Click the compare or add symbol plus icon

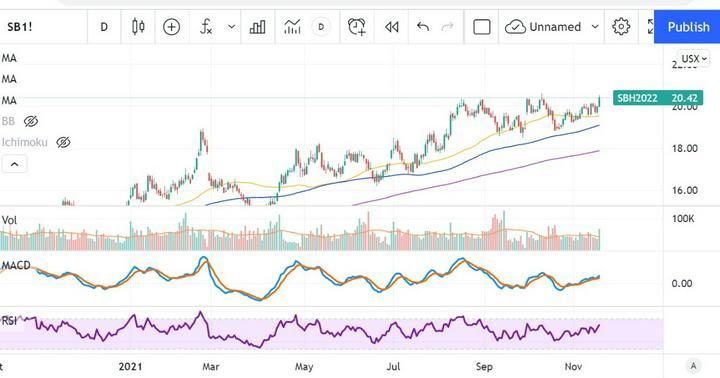click(x=171, y=27)
